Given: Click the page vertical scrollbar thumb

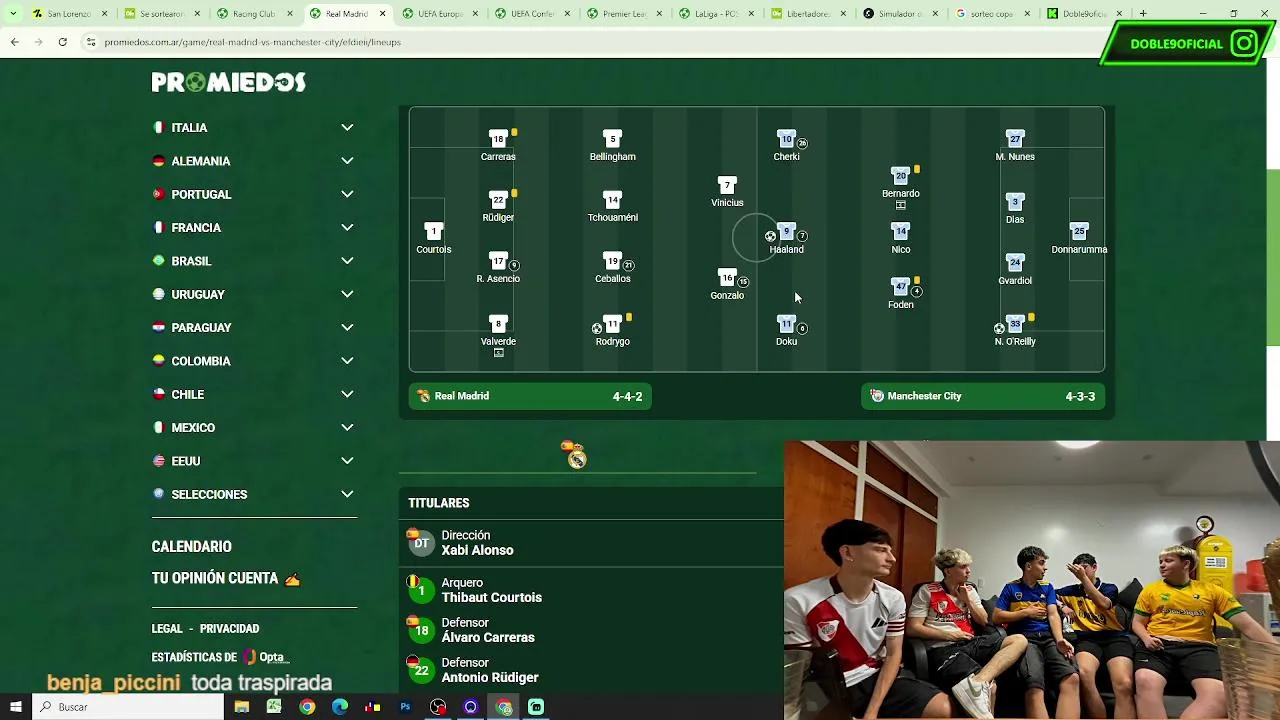Looking at the screenshot, I should 1273,257.
